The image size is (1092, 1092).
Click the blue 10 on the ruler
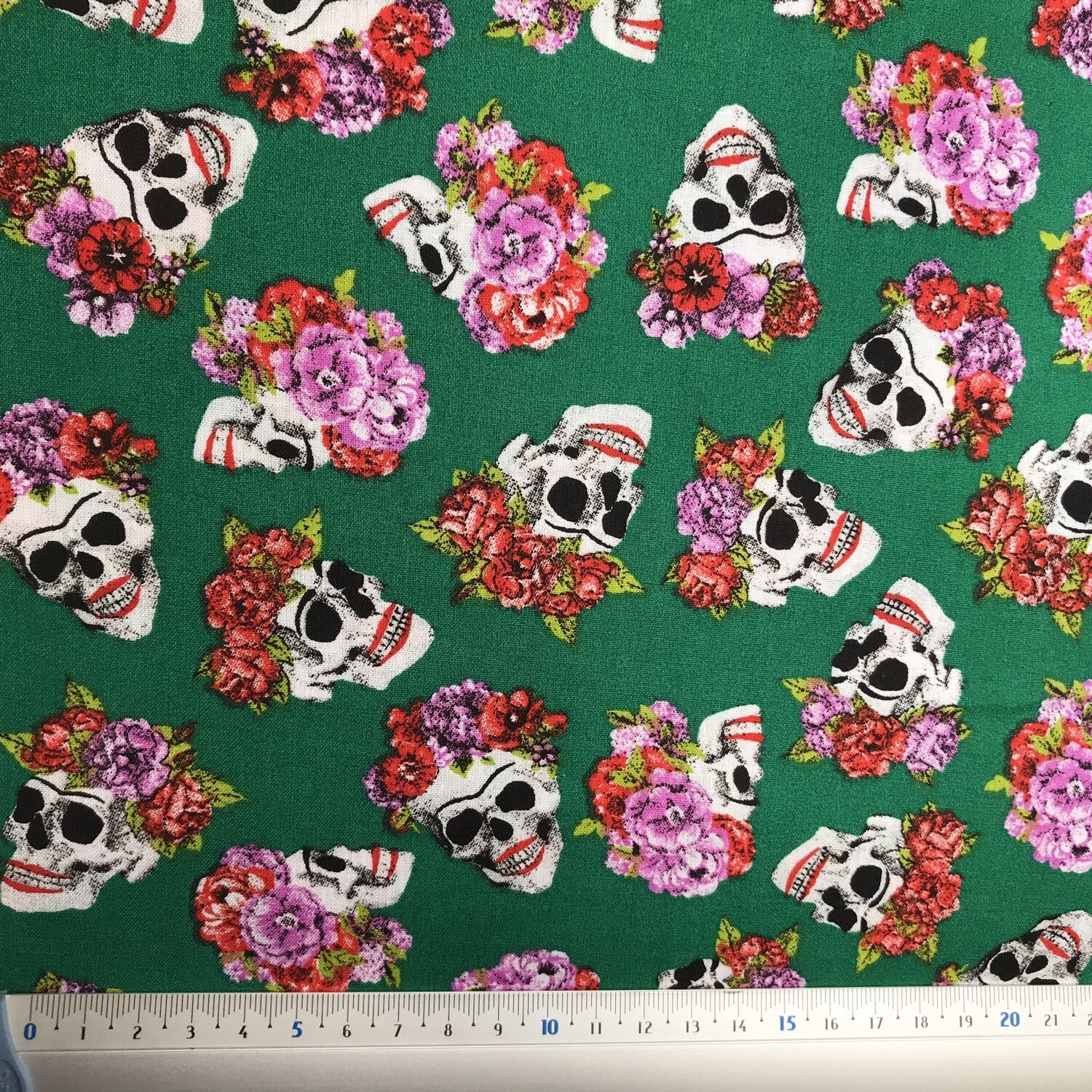click(549, 1027)
